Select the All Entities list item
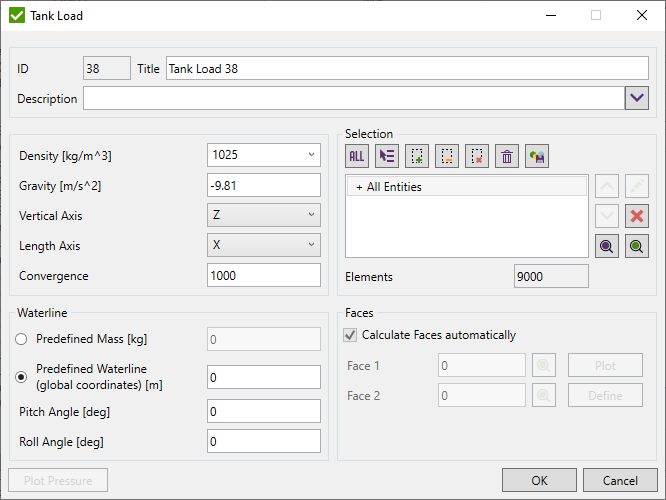The width and height of the screenshot is (666, 500). pos(466,187)
